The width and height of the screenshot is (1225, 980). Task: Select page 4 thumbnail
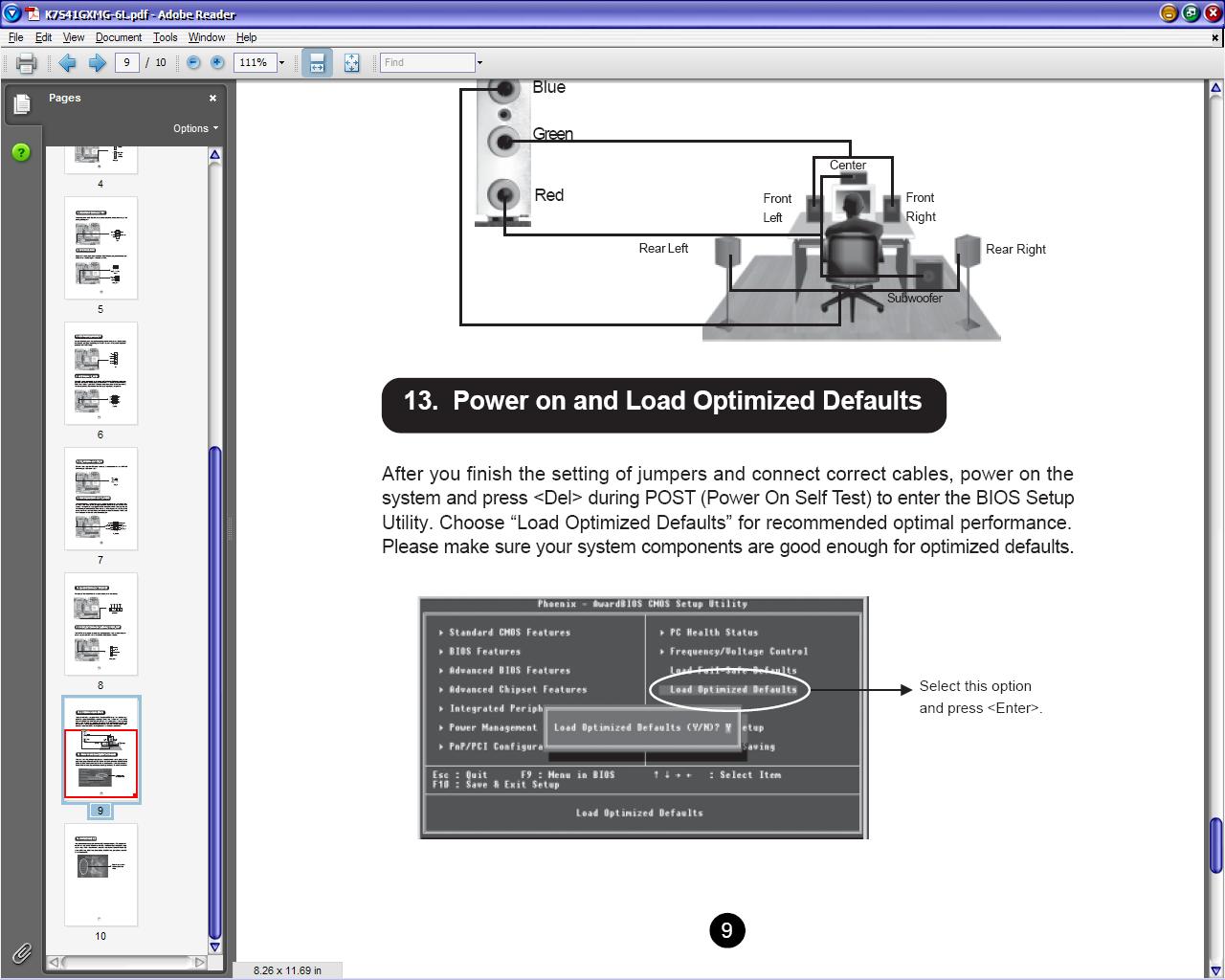(100, 159)
